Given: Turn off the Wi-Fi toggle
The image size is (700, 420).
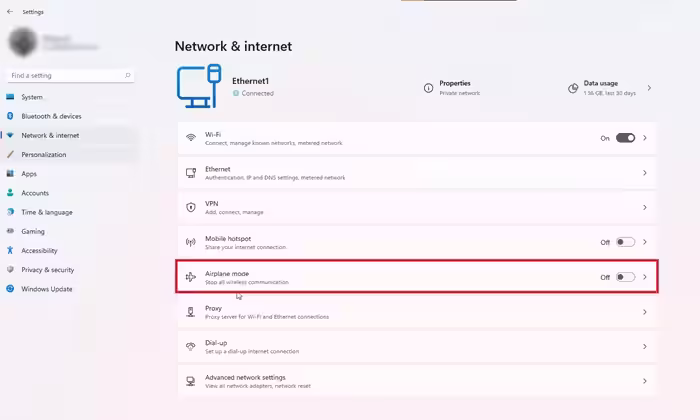Looking at the screenshot, I should [625, 138].
